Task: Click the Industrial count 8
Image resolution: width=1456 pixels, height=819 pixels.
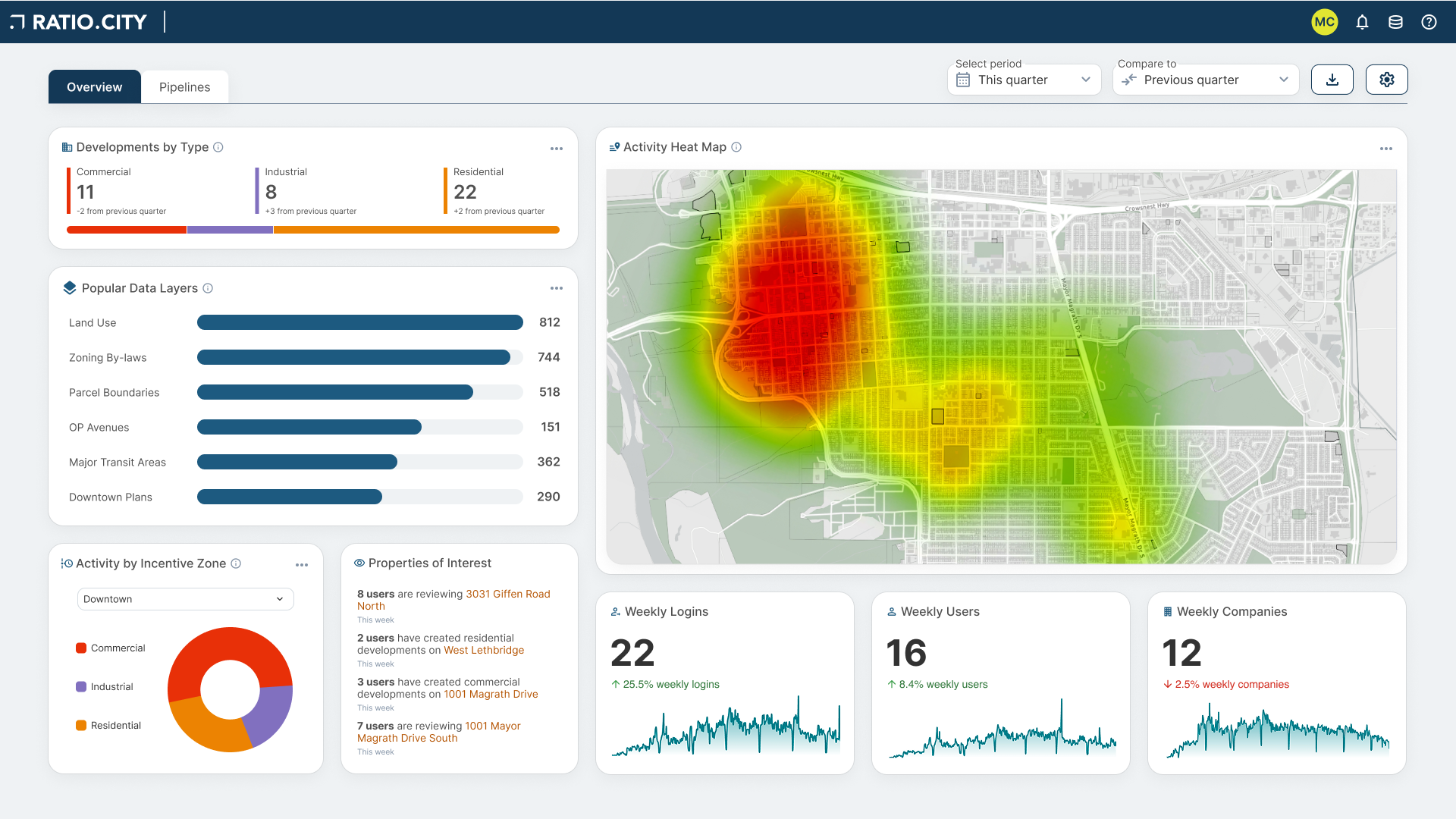Action: (x=271, y=192)
